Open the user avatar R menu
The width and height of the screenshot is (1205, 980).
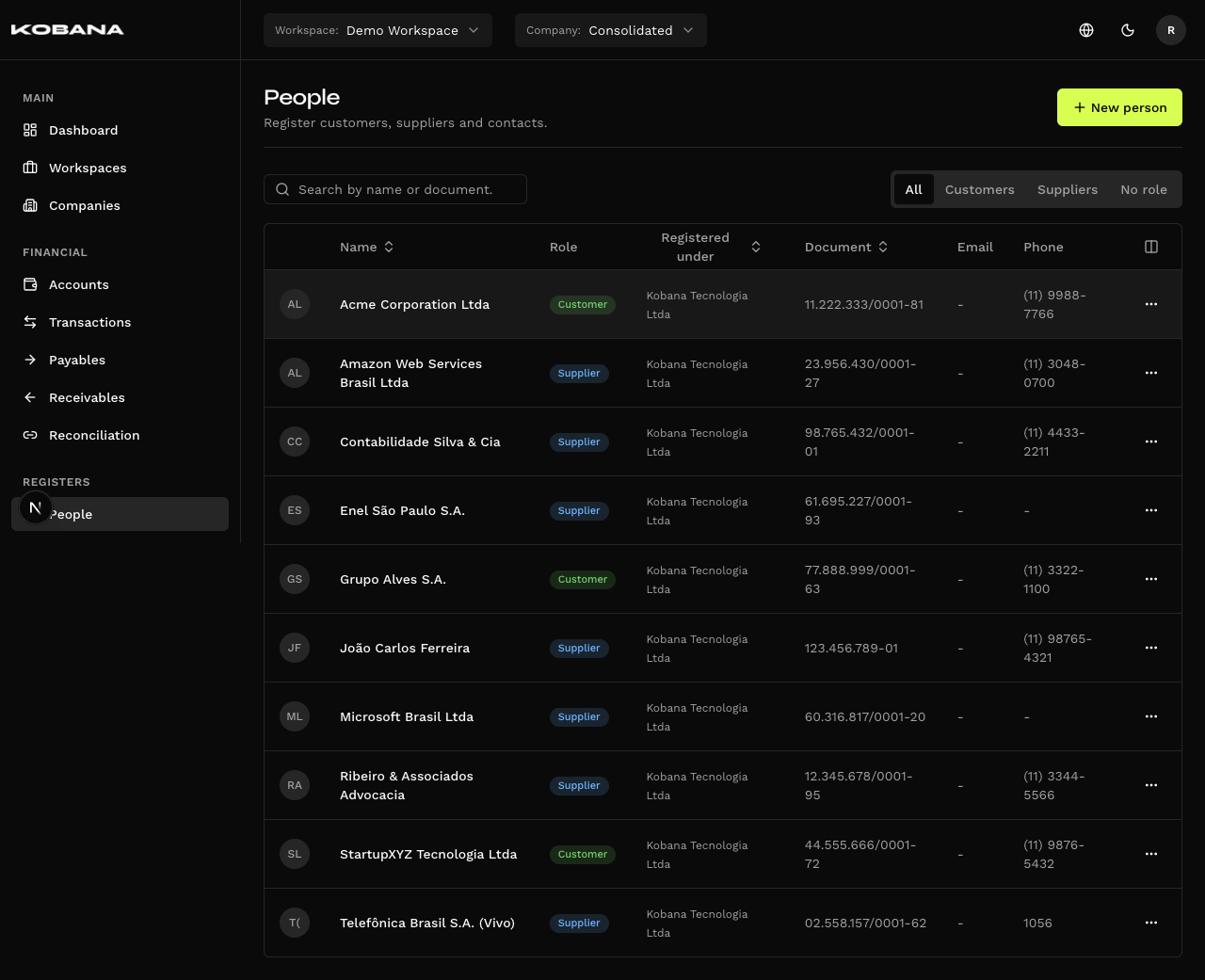pyautogui.click(x=1171, y=30)
